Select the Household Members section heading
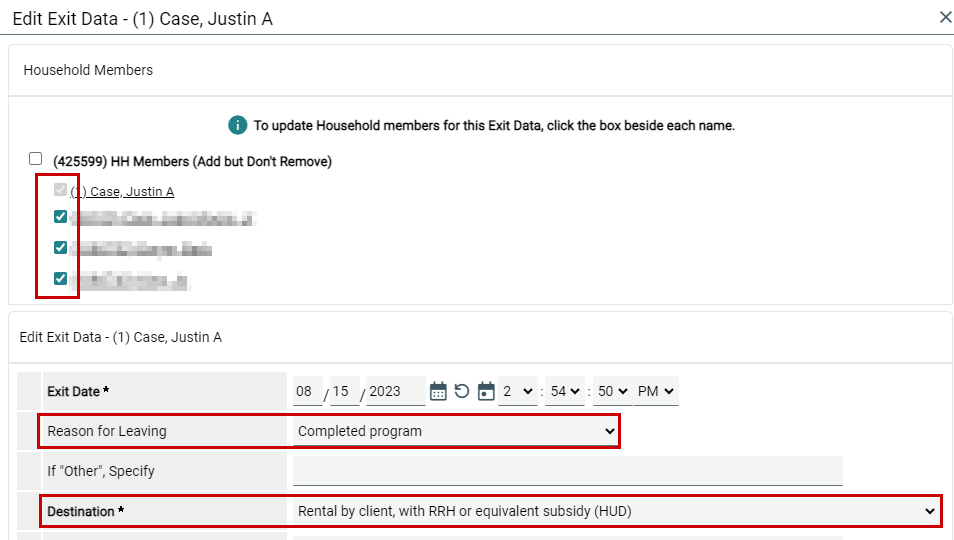The width and height of the screenshot is (954, 540). pos(88,71)
